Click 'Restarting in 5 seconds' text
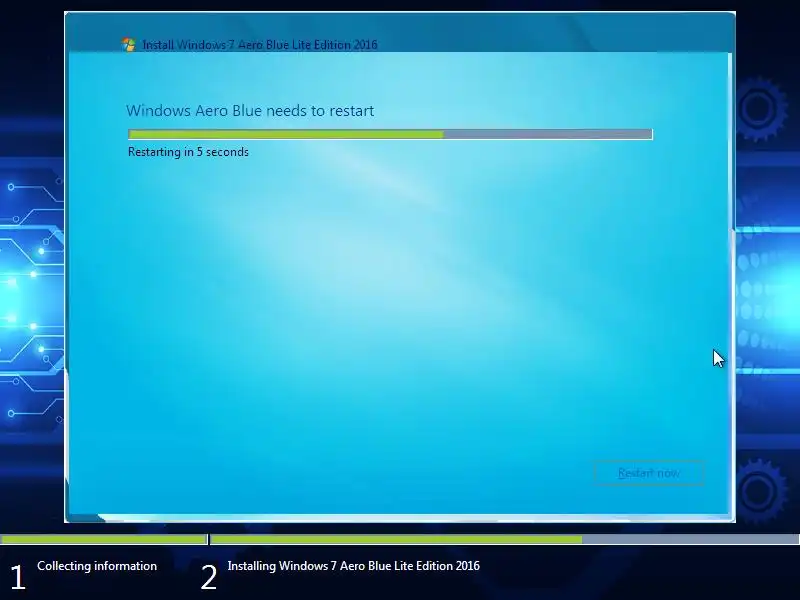Image resolution: width=800 pixels, height=600 pixels. pyautogui.click(x=188, y=152)
